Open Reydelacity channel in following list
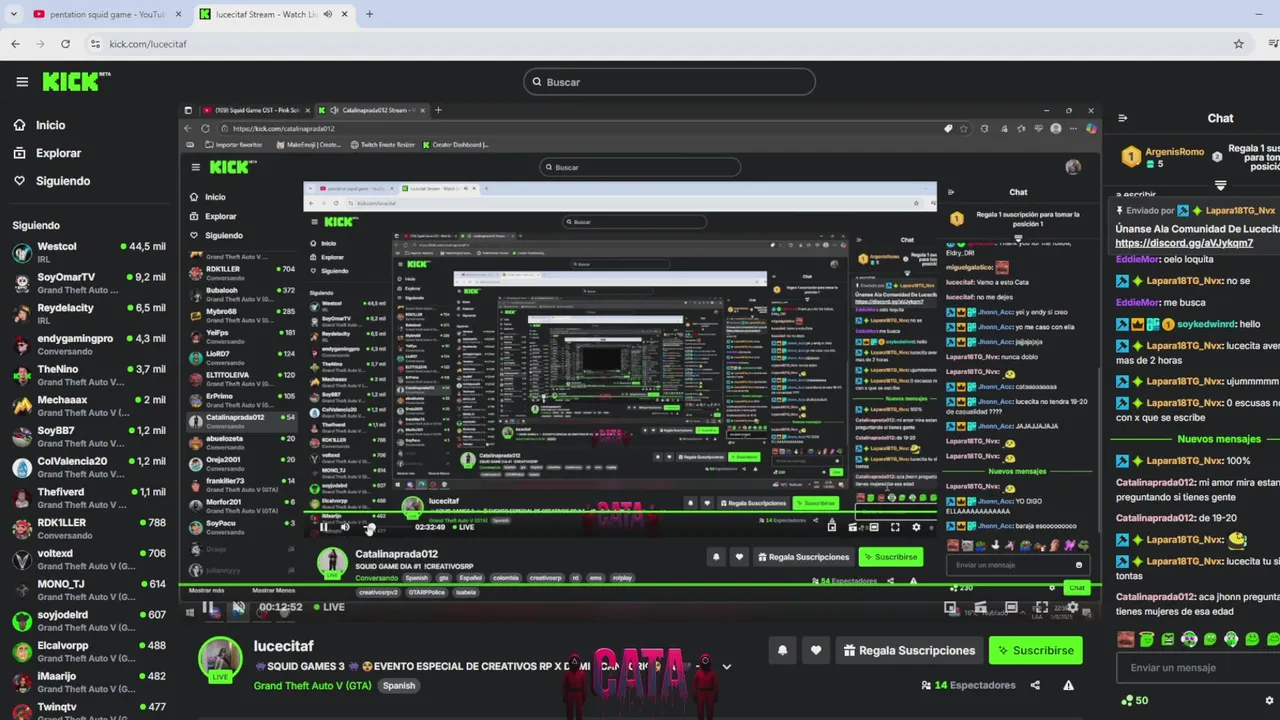The width and height of the screenshot is (1280, 720). [88, 314]
